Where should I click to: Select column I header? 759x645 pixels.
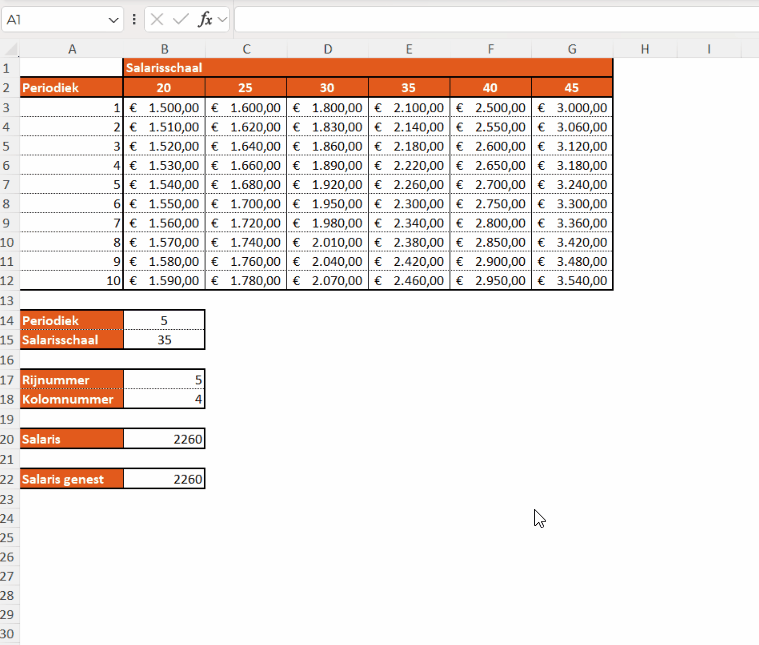pos(709,49)
